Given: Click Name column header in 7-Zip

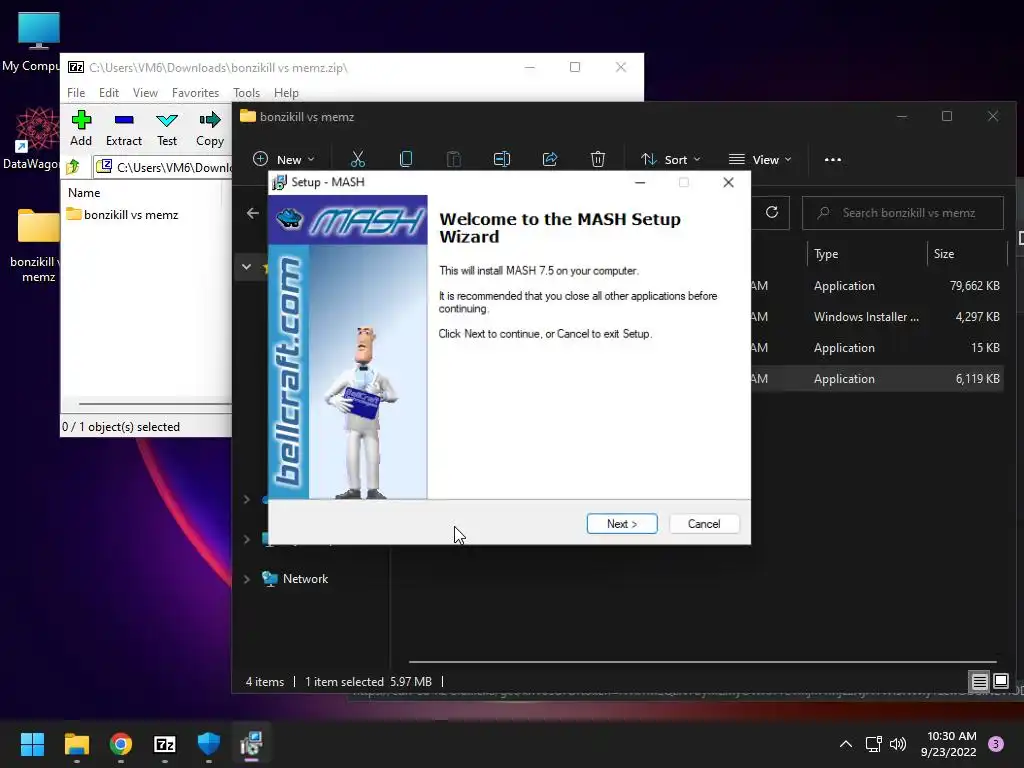Looking at the screenshot, I should (84, 193).
